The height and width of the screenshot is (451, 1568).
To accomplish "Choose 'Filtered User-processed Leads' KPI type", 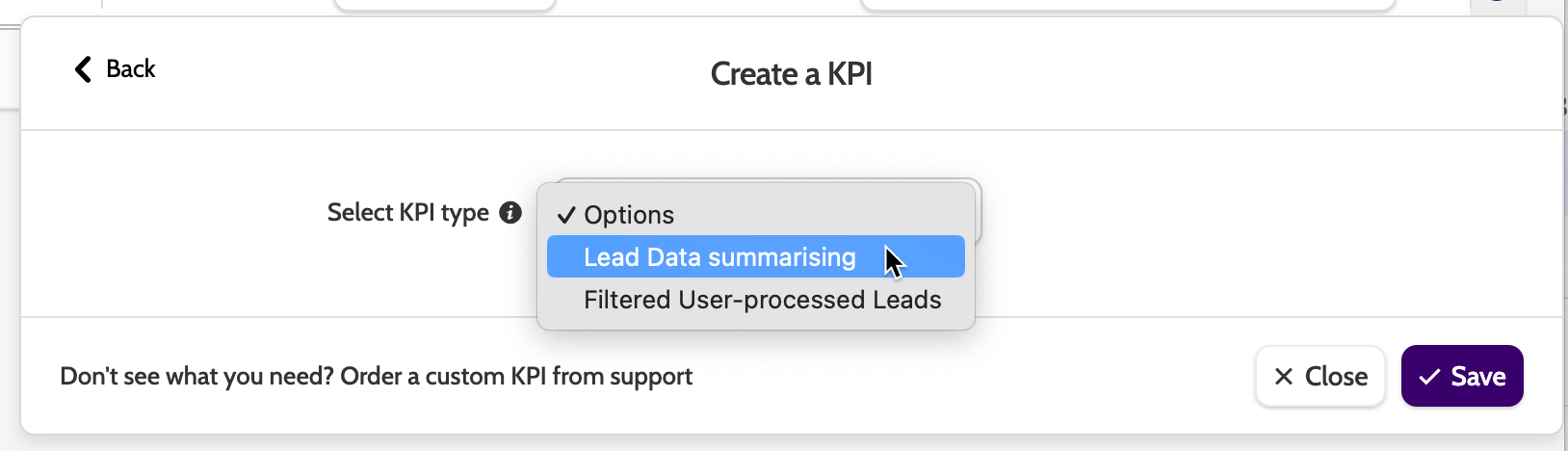I will tap(762, 300).
